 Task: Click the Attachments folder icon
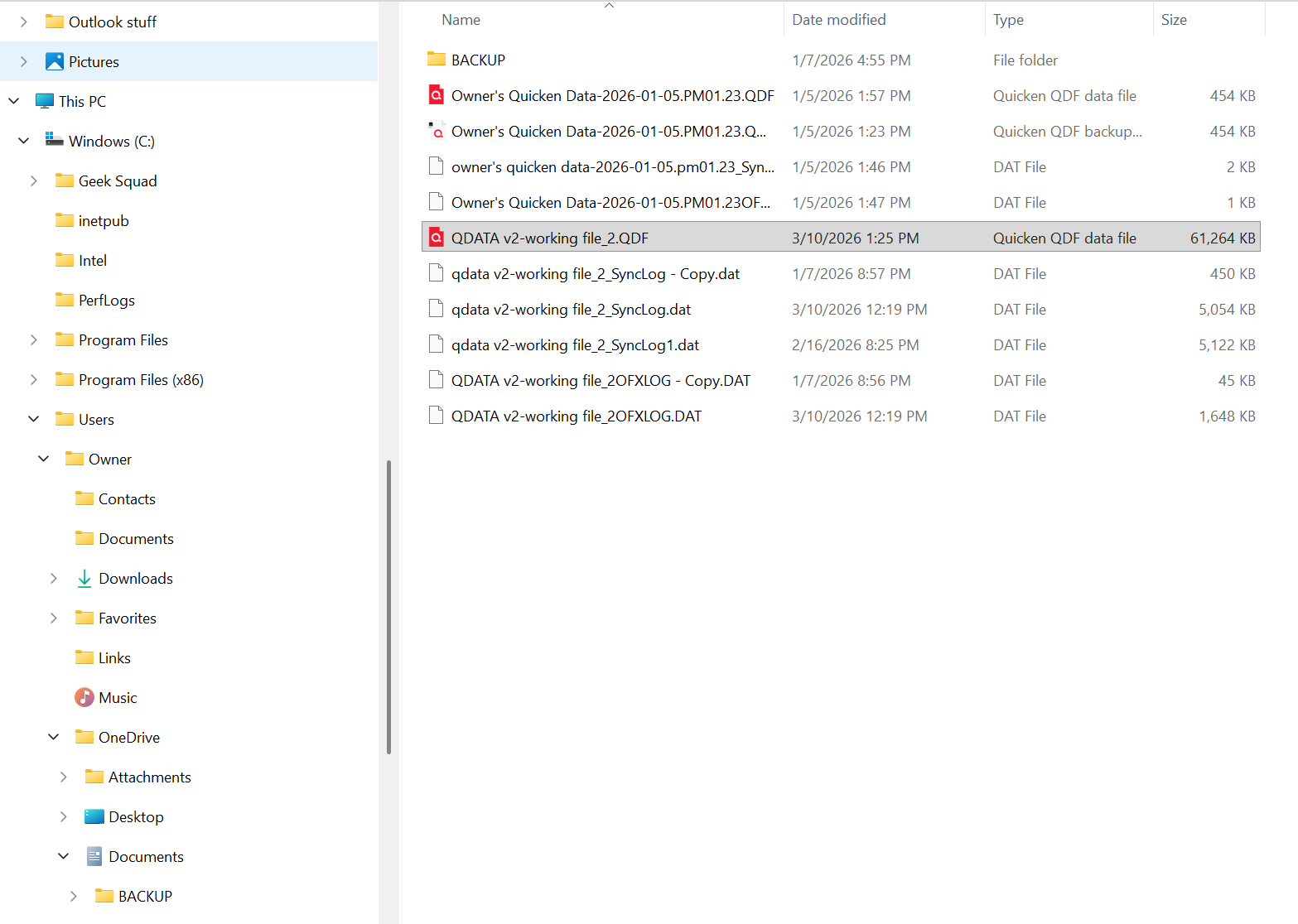pos(94,777)
